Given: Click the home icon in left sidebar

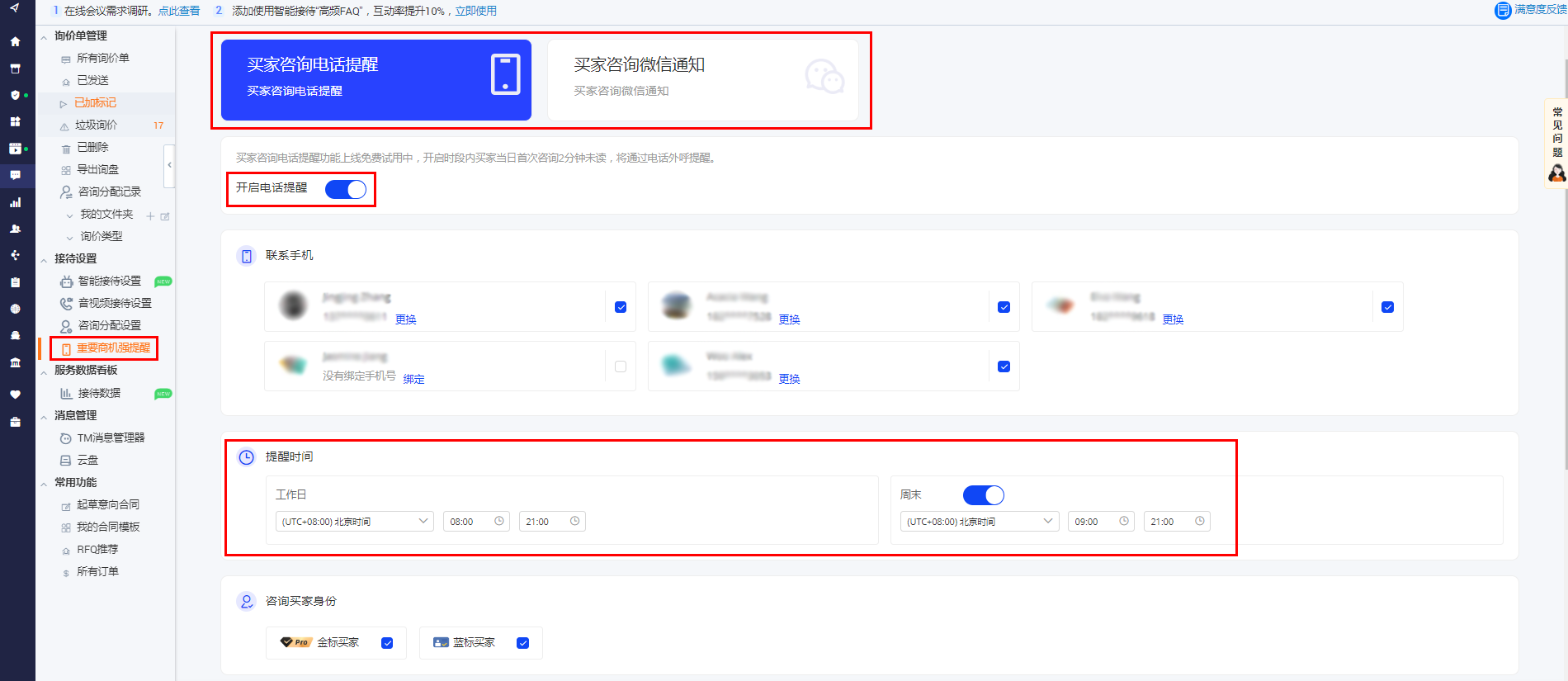Looking at the screenshot, I should coord(15,41).
